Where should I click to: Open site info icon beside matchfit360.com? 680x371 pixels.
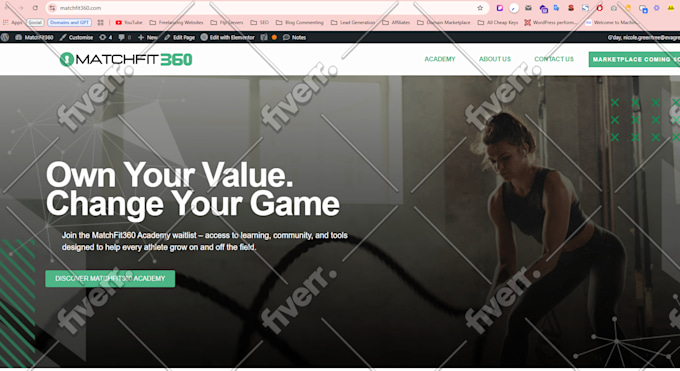point(52,8)
